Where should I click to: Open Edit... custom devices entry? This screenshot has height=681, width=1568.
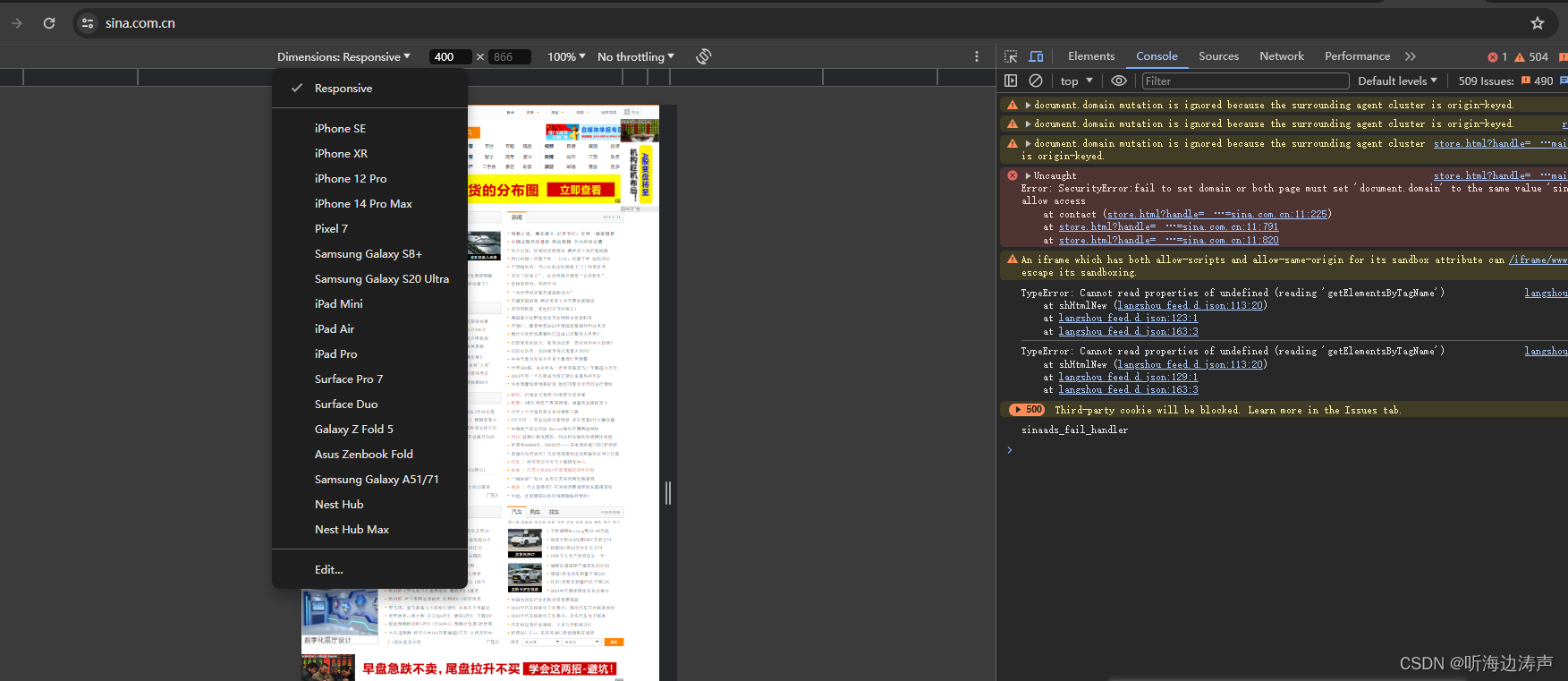[369, 570]
